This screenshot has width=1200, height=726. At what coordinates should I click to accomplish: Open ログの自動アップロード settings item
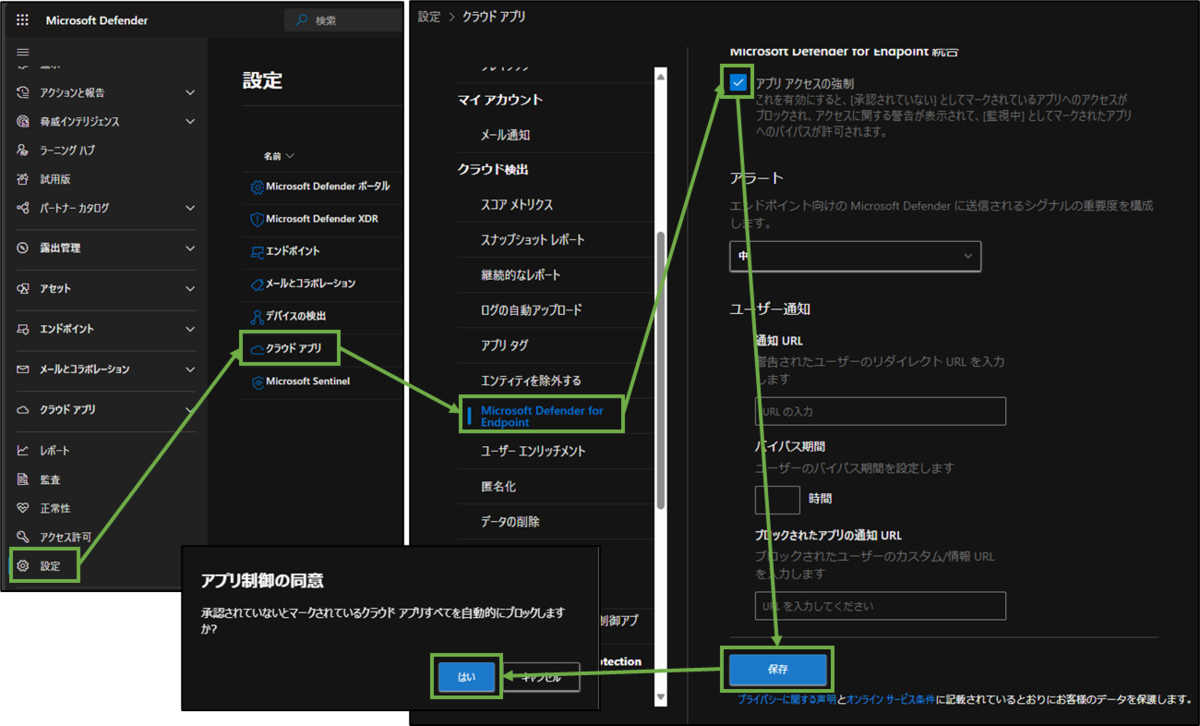pos(531,310)
